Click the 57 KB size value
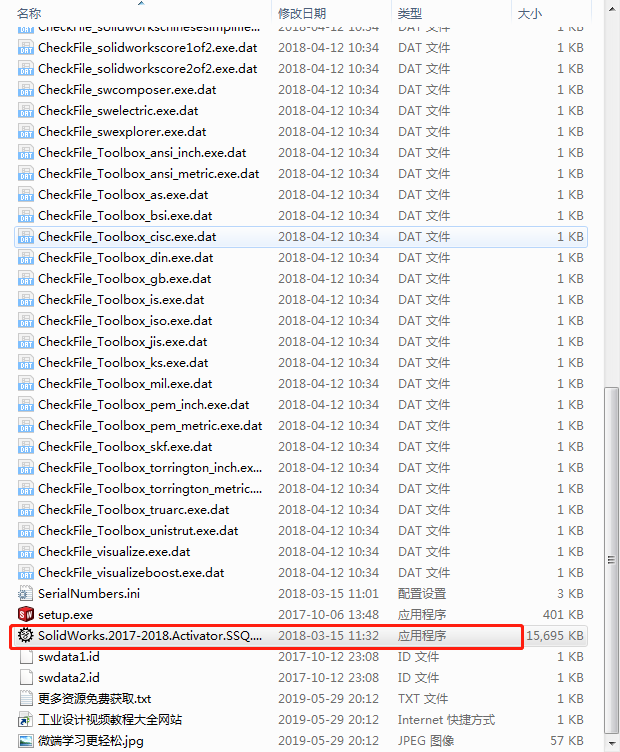Screen dimensions: 620x752 coord(567,740)
